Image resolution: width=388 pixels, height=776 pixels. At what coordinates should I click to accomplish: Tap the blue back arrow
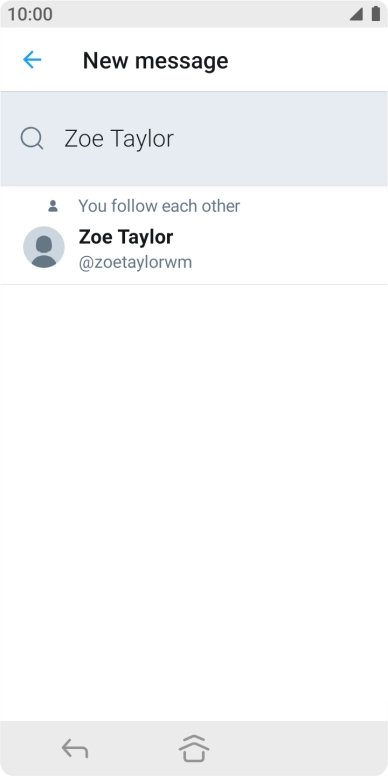coord(32,60)
